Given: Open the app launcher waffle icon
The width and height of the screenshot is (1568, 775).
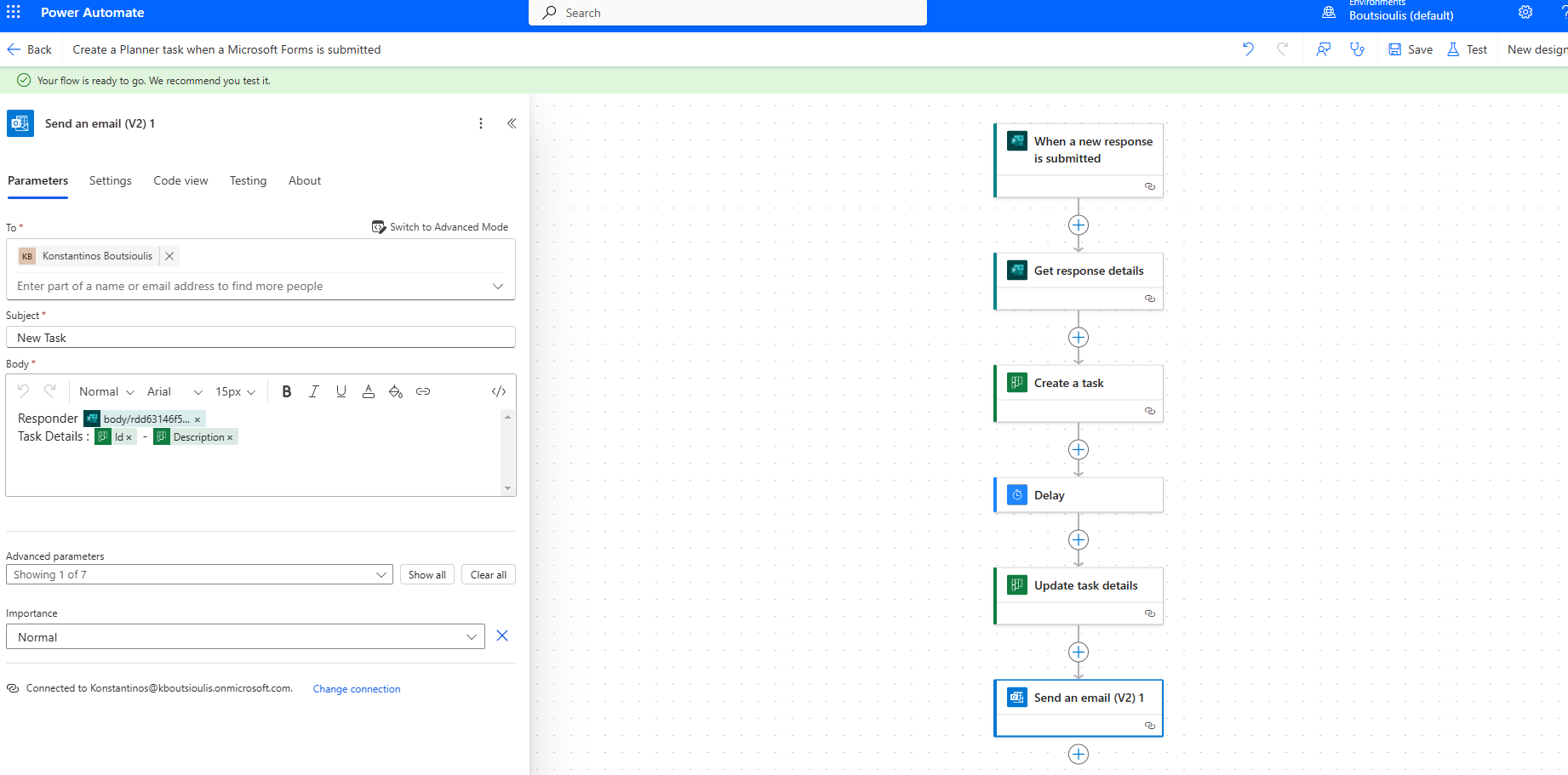Looking at the screenshot, I should (x=14, y=13).
